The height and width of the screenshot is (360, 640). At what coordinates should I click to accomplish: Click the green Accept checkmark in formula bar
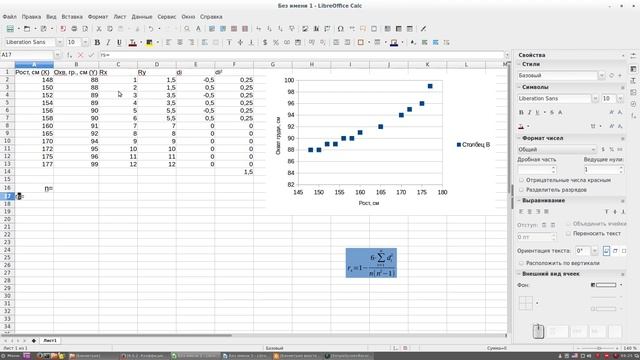pyautogui.click(x=91, y=55)
